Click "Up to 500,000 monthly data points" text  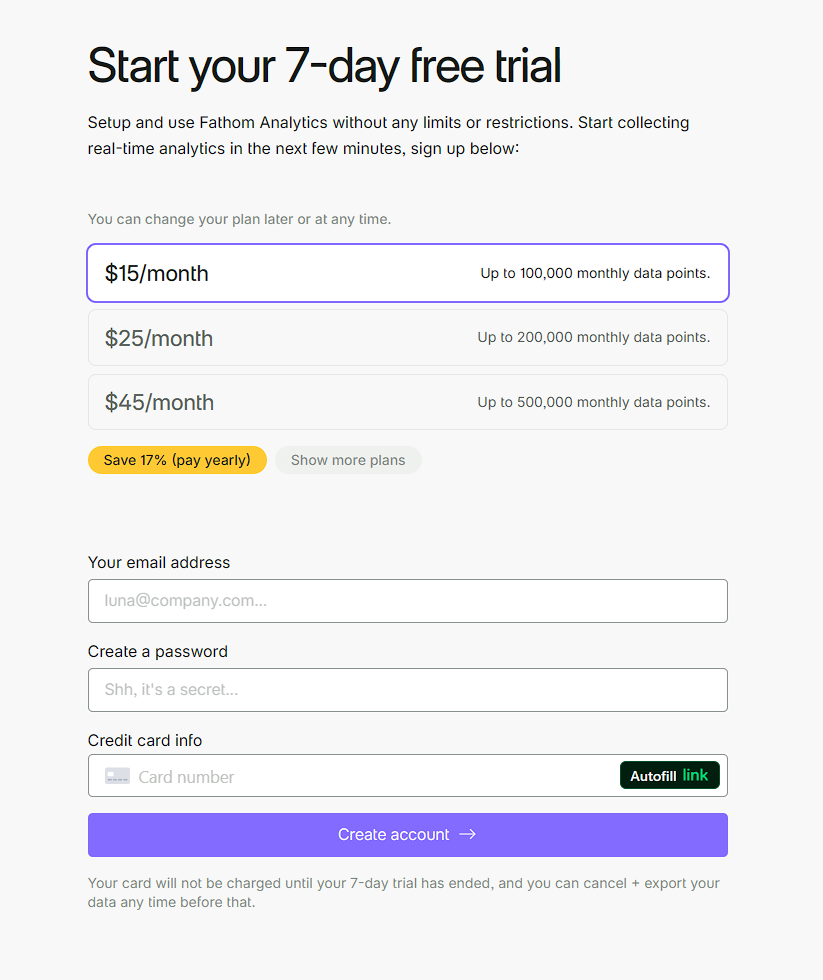[594, 402]
